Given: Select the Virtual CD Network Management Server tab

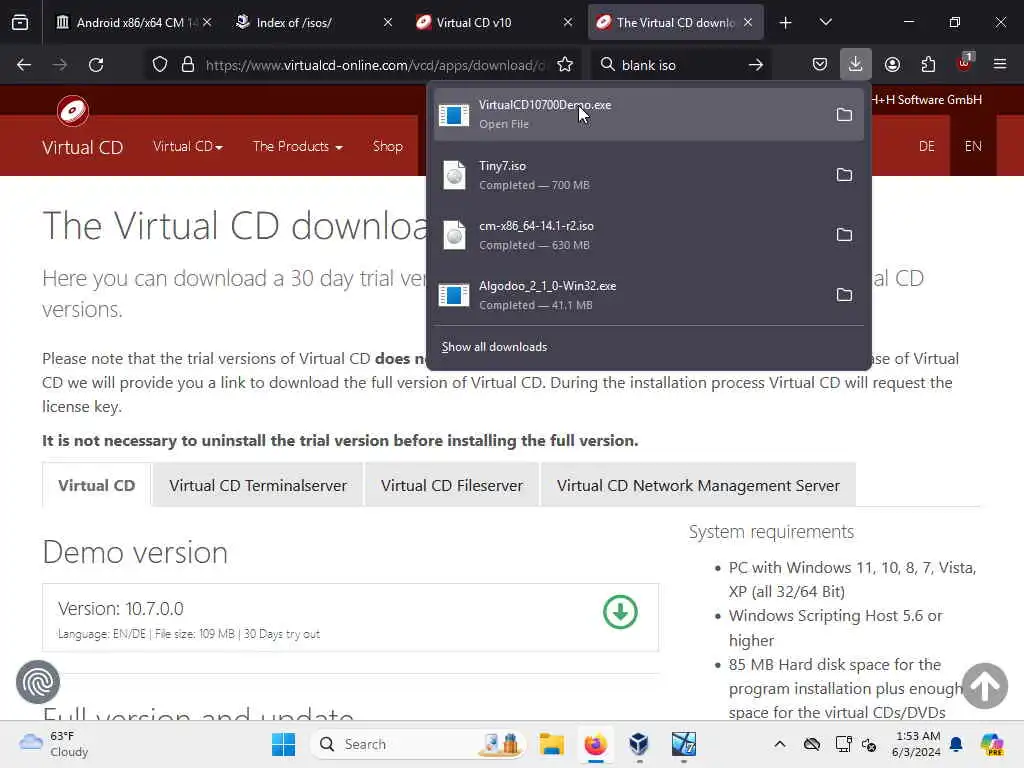Looking at the screenshot, I should 698,485.
